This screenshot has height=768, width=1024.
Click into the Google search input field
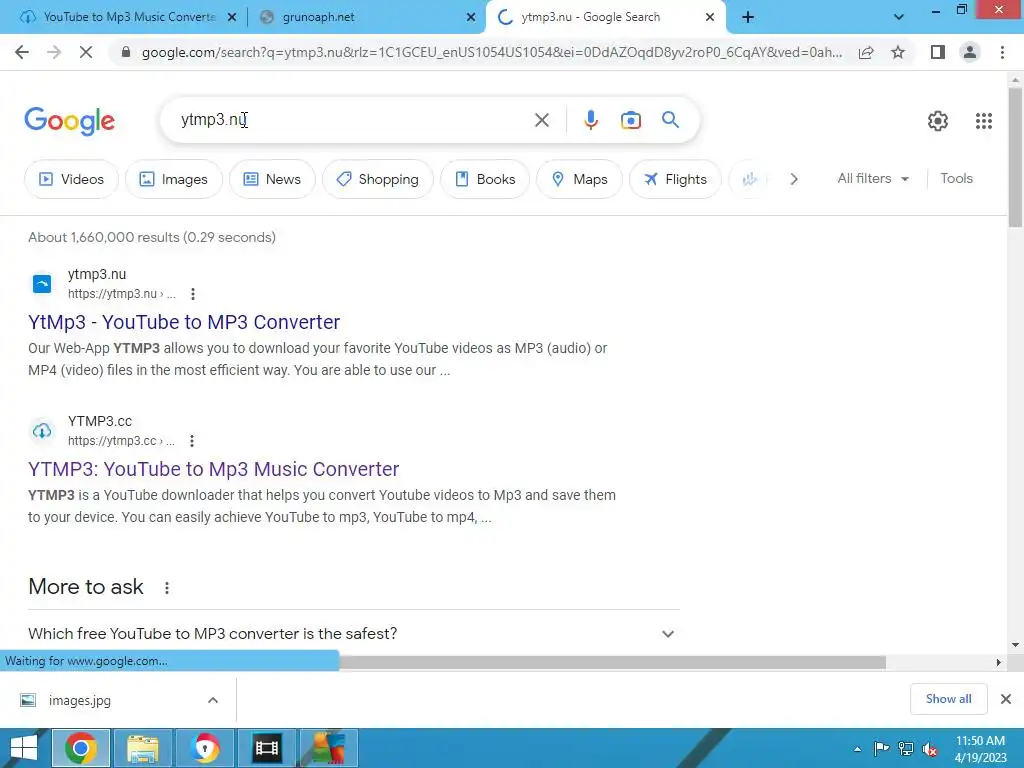(353, 120)
